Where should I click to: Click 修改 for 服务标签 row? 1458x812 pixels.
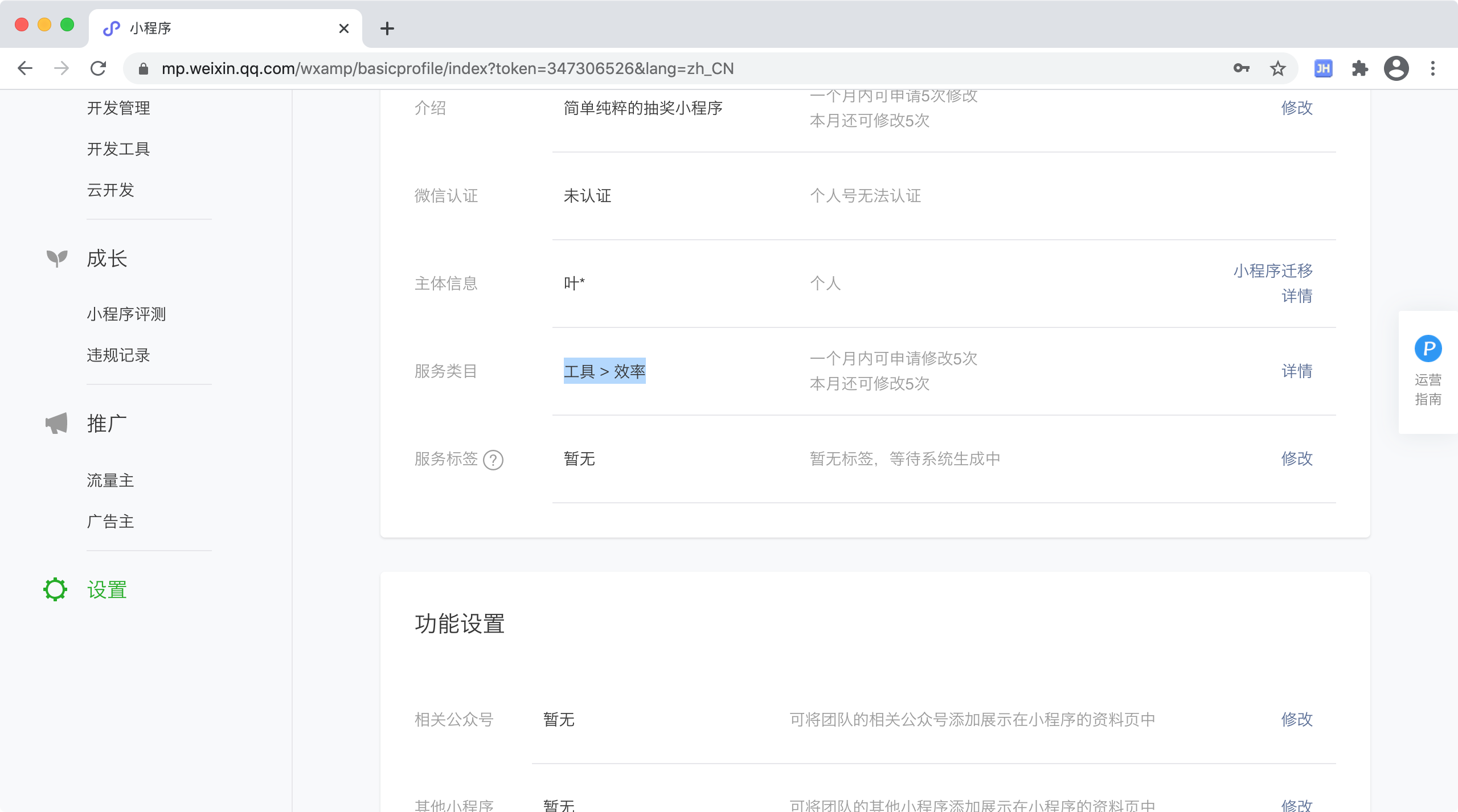coord(1297,458)
